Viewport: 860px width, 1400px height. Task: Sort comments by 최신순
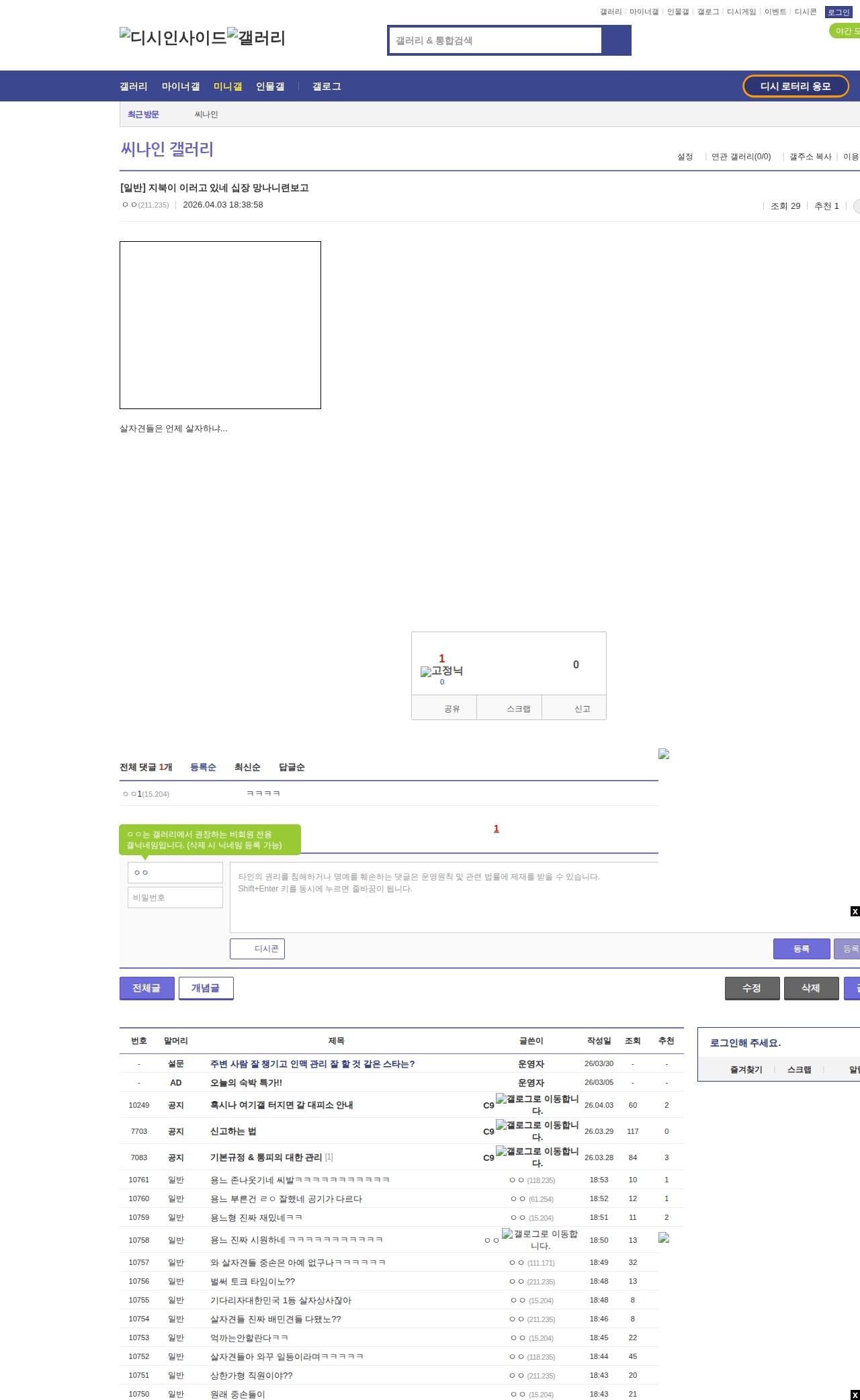pyautogui.click(x=247, y=767)
